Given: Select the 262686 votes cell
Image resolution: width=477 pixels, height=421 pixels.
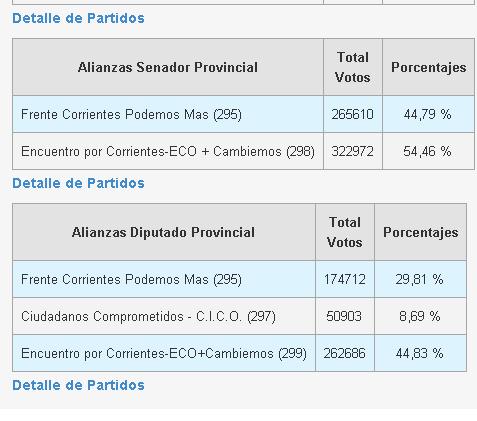Looking at the screenshot, I should 345,353.
